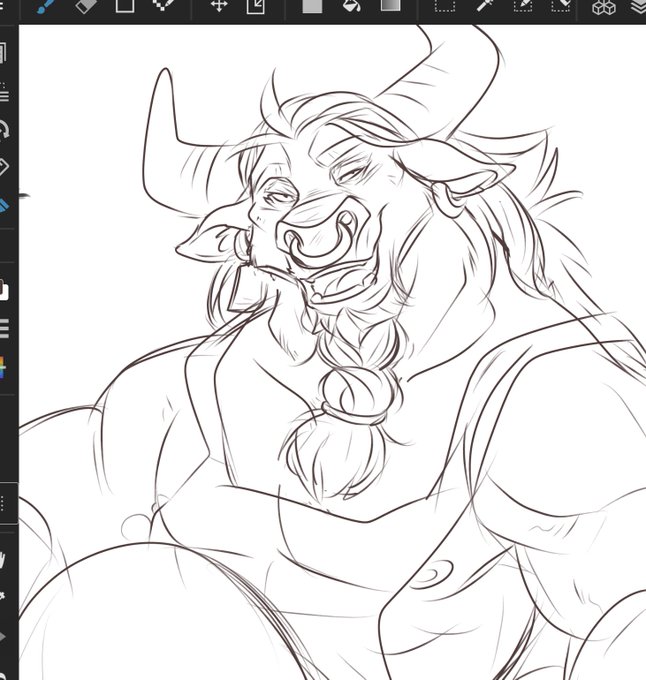This screenshot has height=680, width=646.
Task: Select the Selection Eraser tool
Action: 561,6
